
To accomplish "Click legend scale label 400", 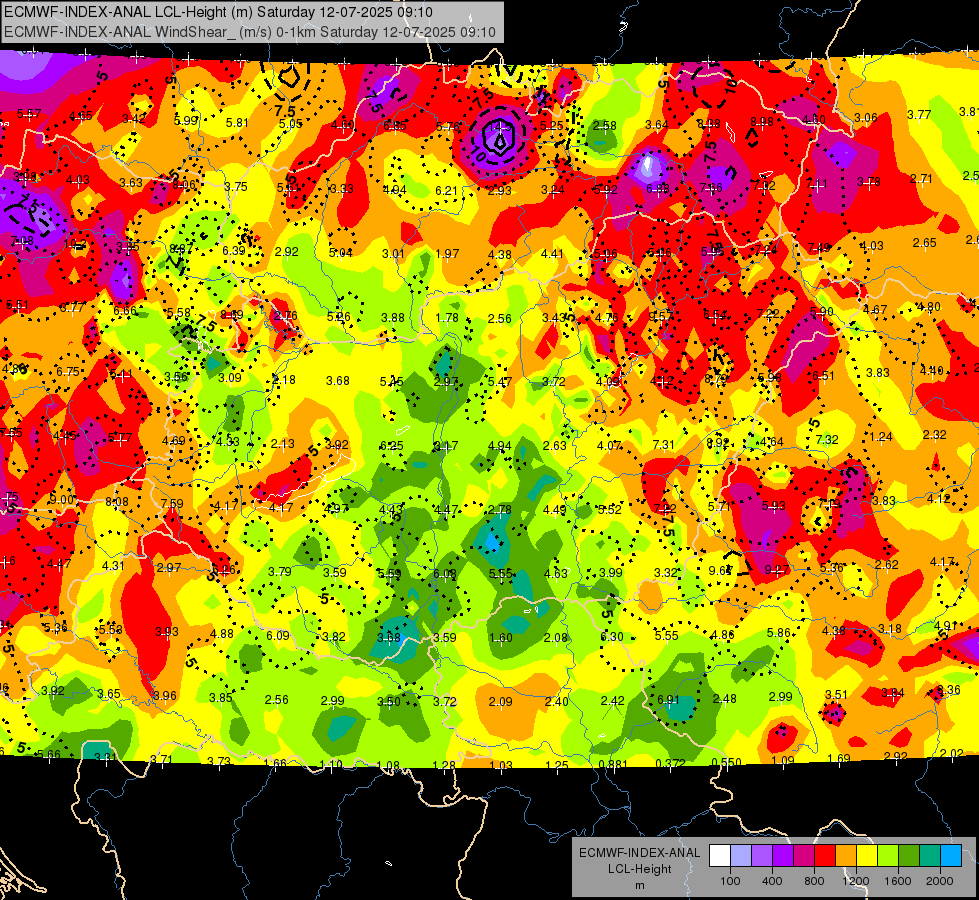I will [772, 881].
